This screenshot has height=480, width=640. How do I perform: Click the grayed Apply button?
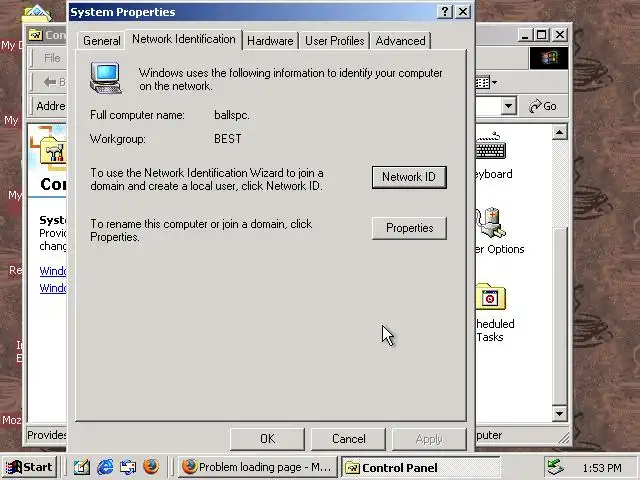[429, 439]
